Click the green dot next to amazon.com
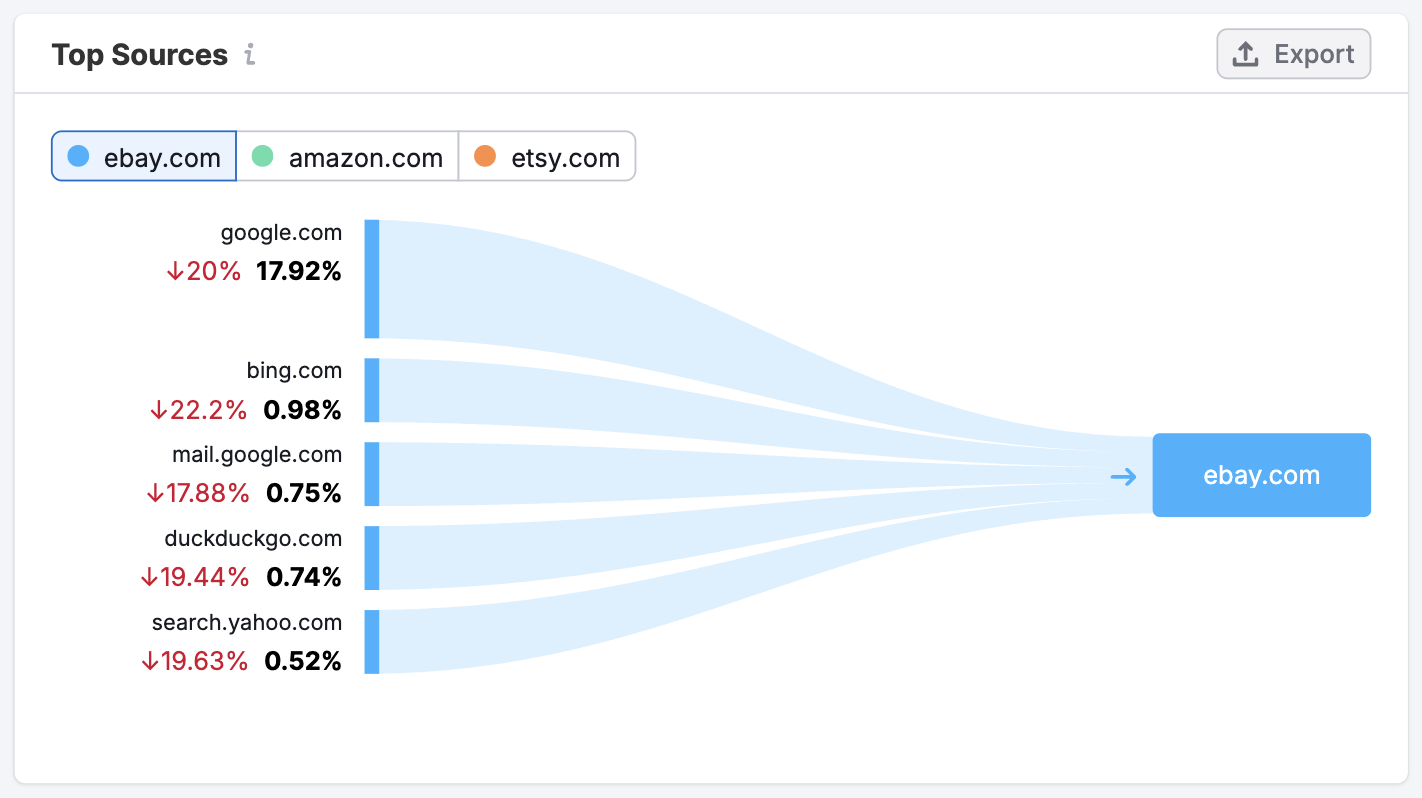1422x798 pixels. [262, 156]
